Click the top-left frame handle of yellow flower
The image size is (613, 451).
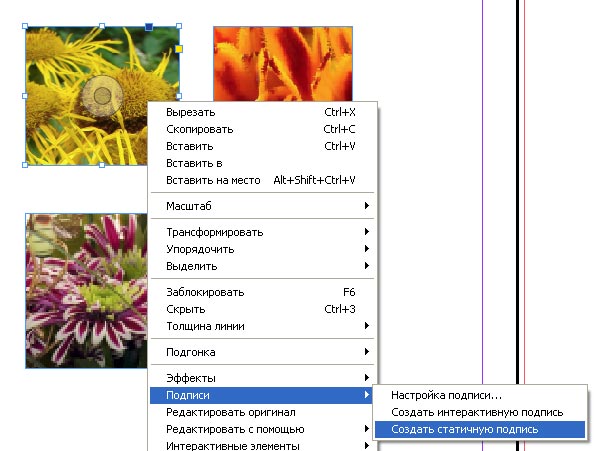[x=25, y=26]
